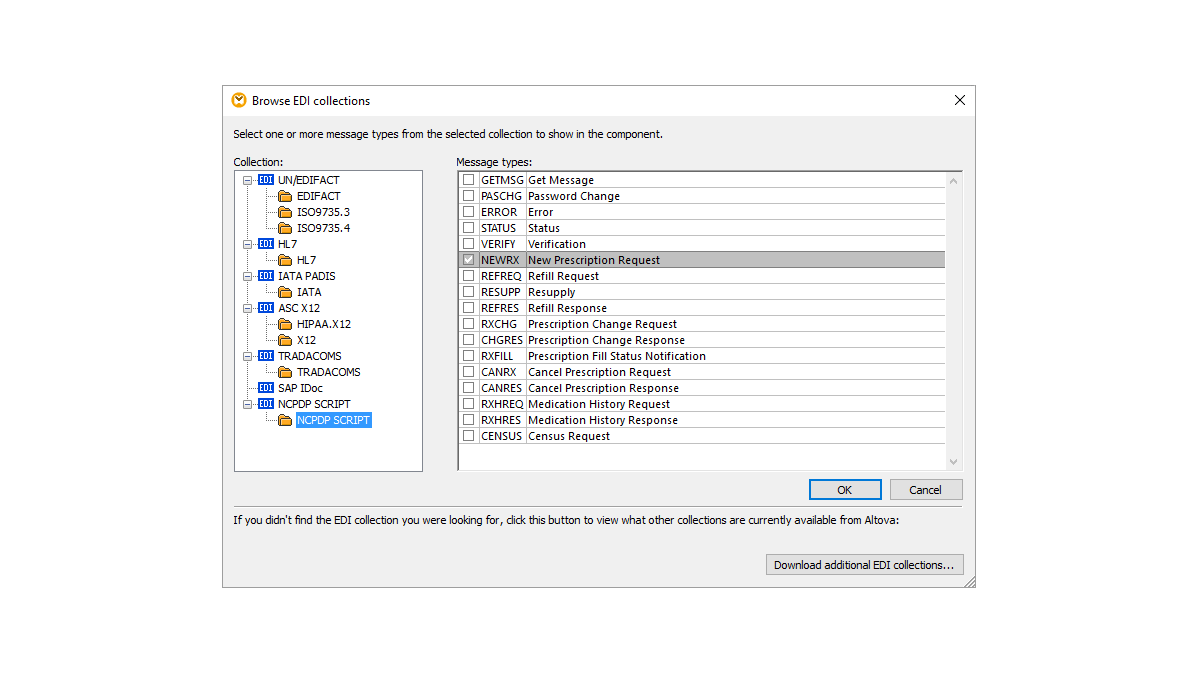Confirm selection with the OK button
Screen dimensions: 1198x673
845,489
